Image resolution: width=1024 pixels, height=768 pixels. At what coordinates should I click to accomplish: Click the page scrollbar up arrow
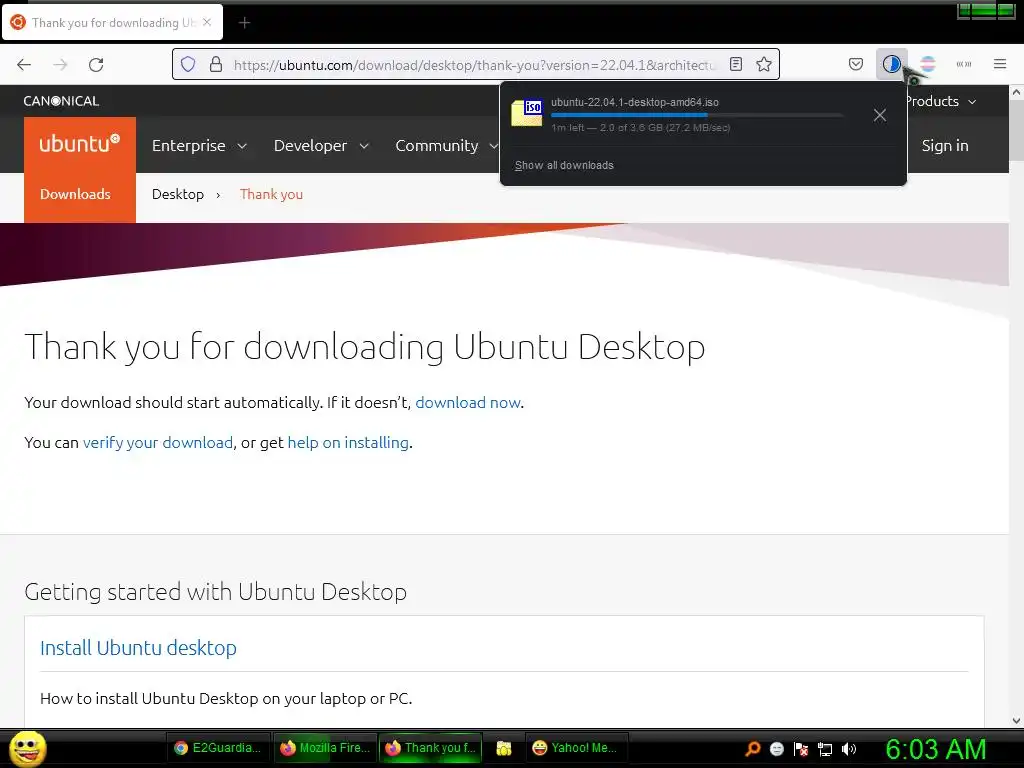1016,92
